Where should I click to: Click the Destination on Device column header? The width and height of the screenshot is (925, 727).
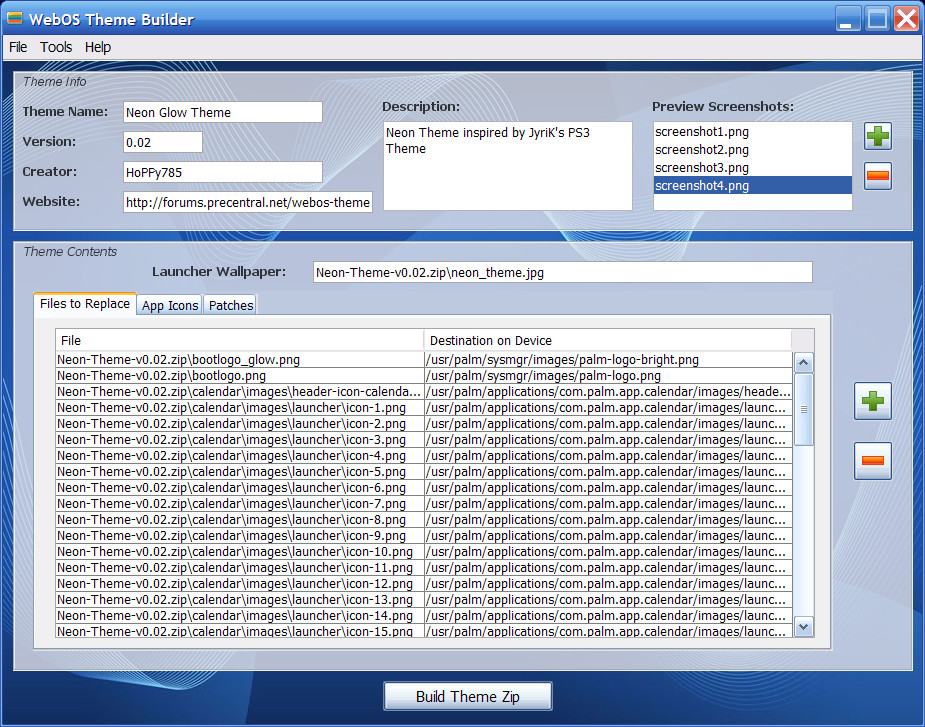pos(607,340)
